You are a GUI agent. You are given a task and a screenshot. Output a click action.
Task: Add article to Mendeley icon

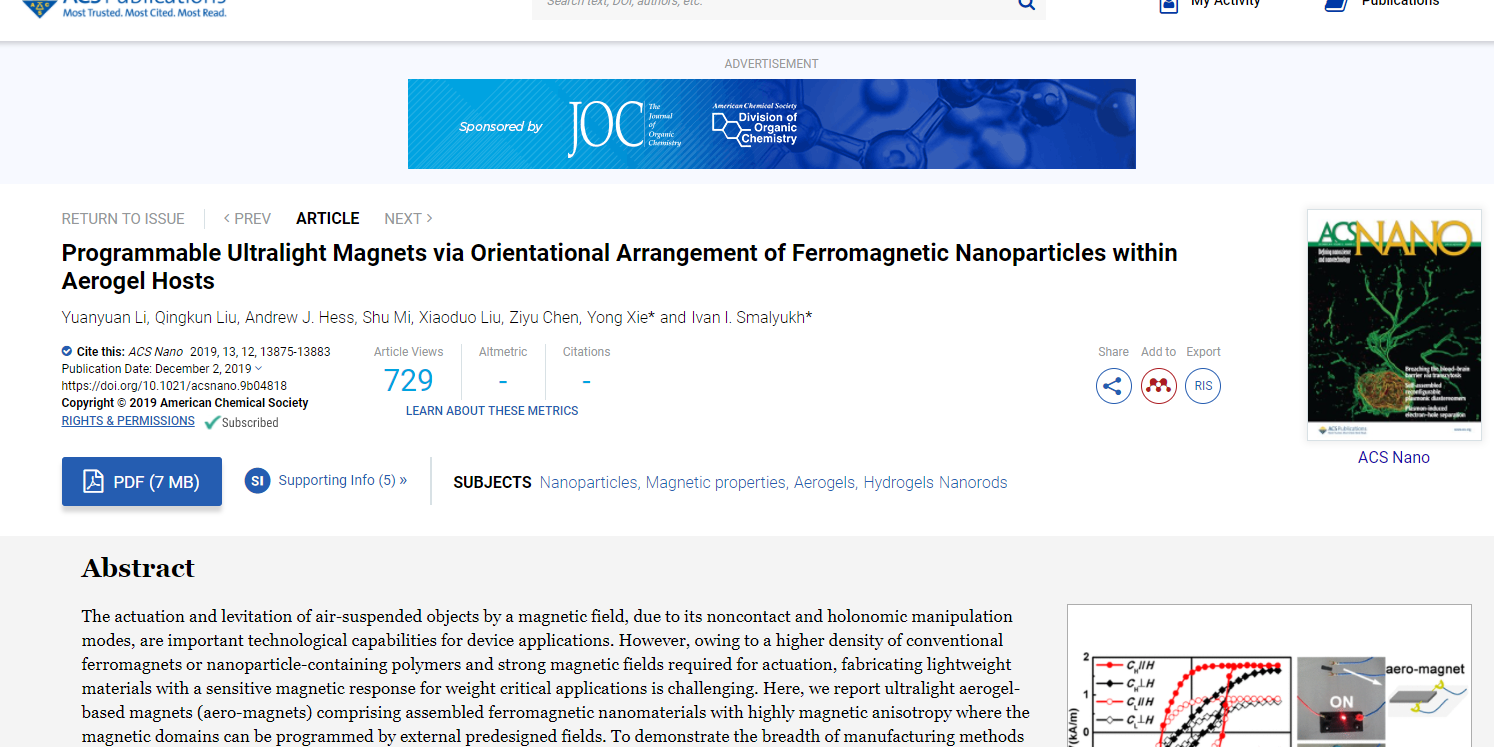pyautogui.click(x=1158, y=386)
